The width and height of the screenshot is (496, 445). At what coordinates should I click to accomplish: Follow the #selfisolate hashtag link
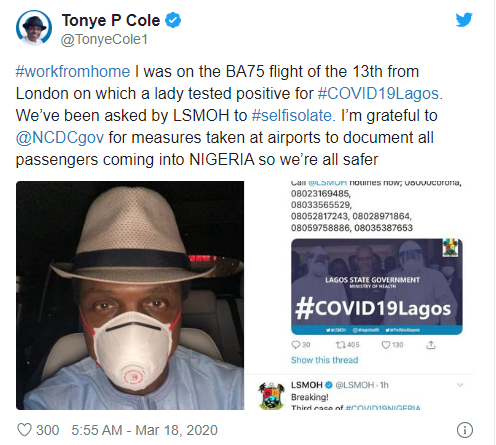[291, 116]
